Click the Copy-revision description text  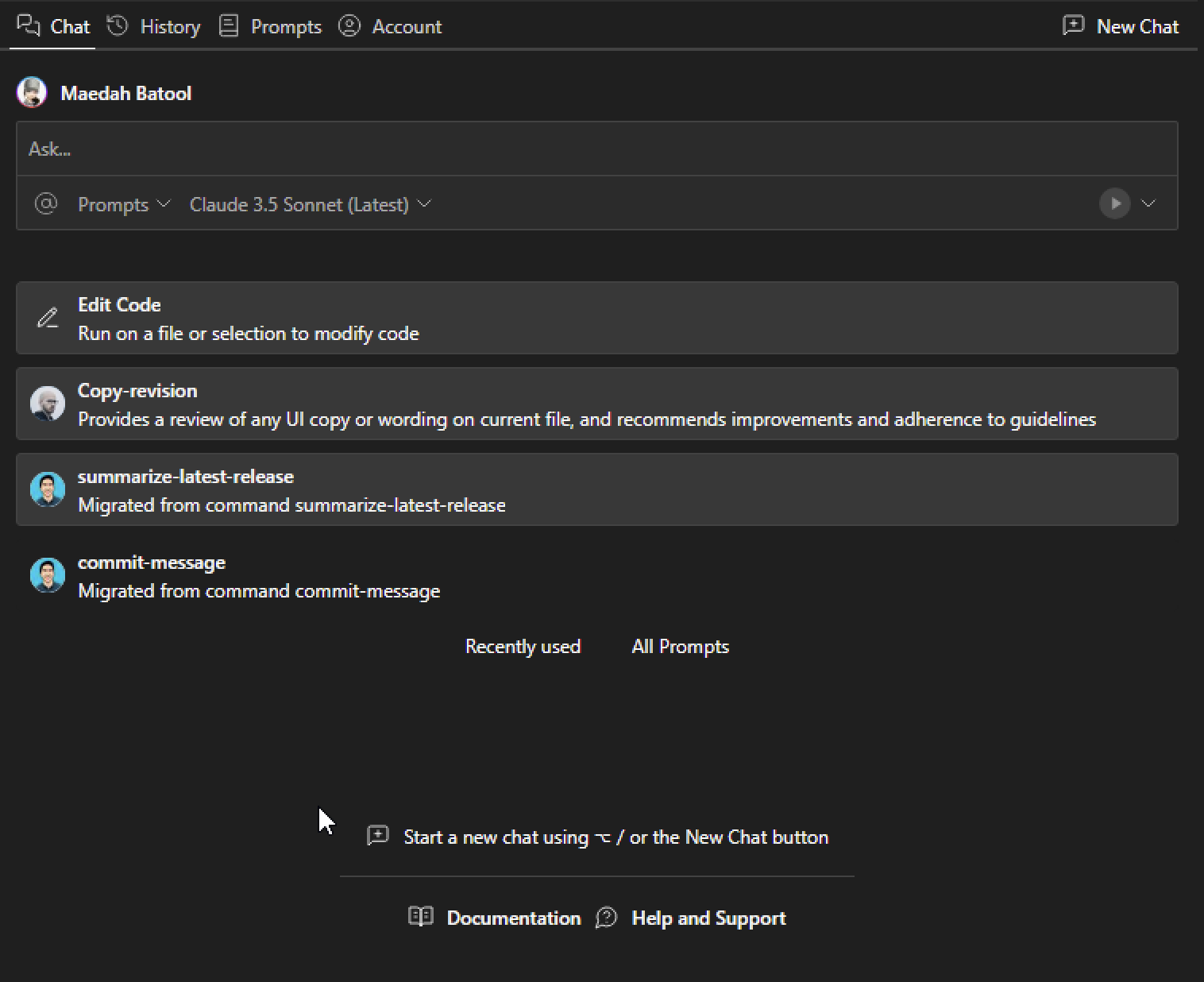(587, 419)
